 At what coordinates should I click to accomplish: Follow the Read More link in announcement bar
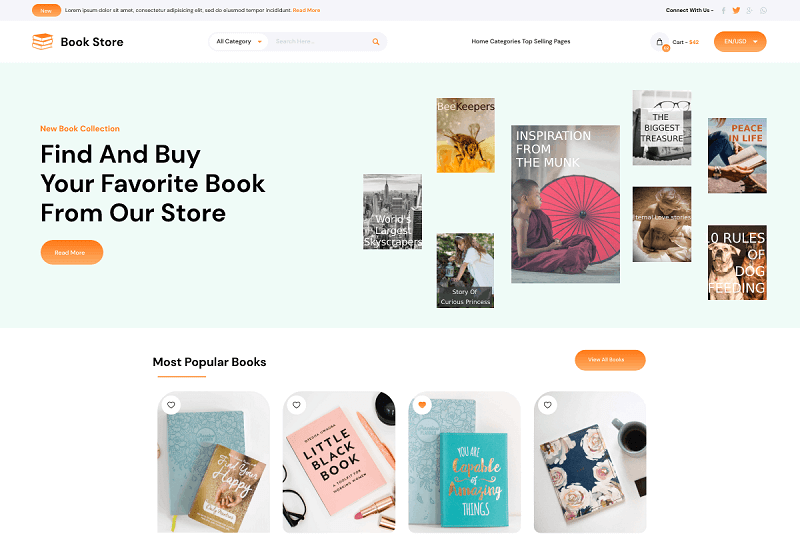[307, 10]
